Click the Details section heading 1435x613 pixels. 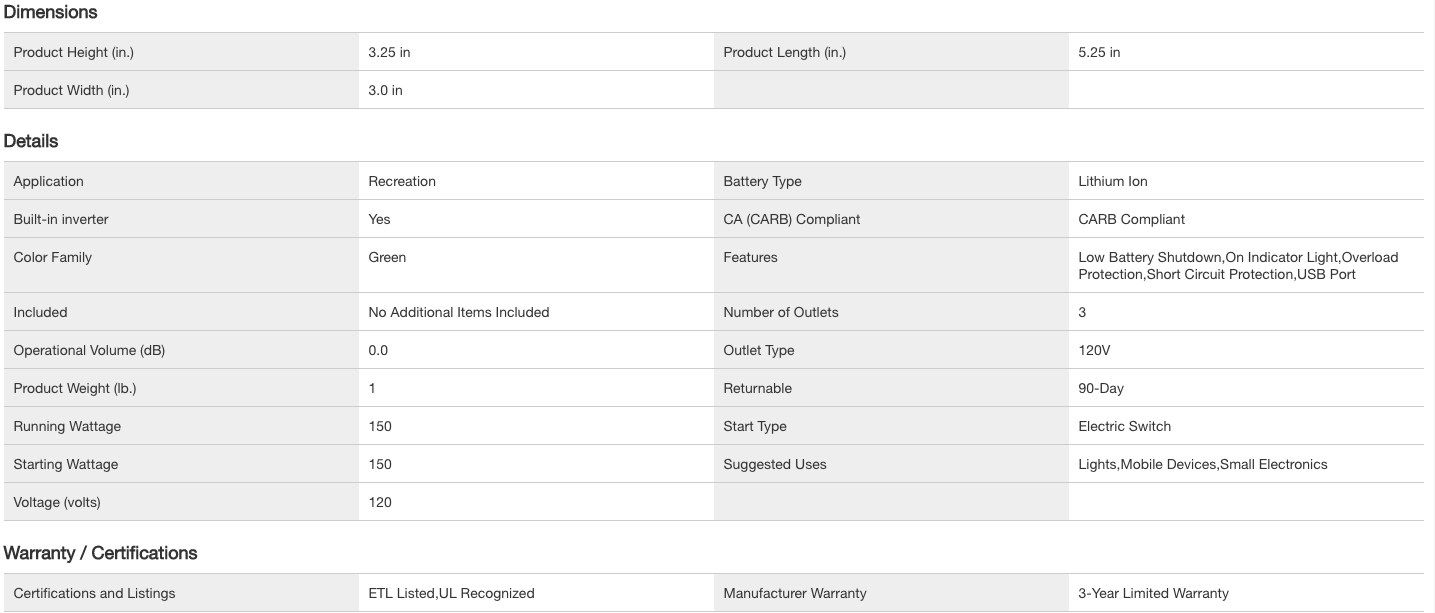pyautogui.click(x=31, y=141)
